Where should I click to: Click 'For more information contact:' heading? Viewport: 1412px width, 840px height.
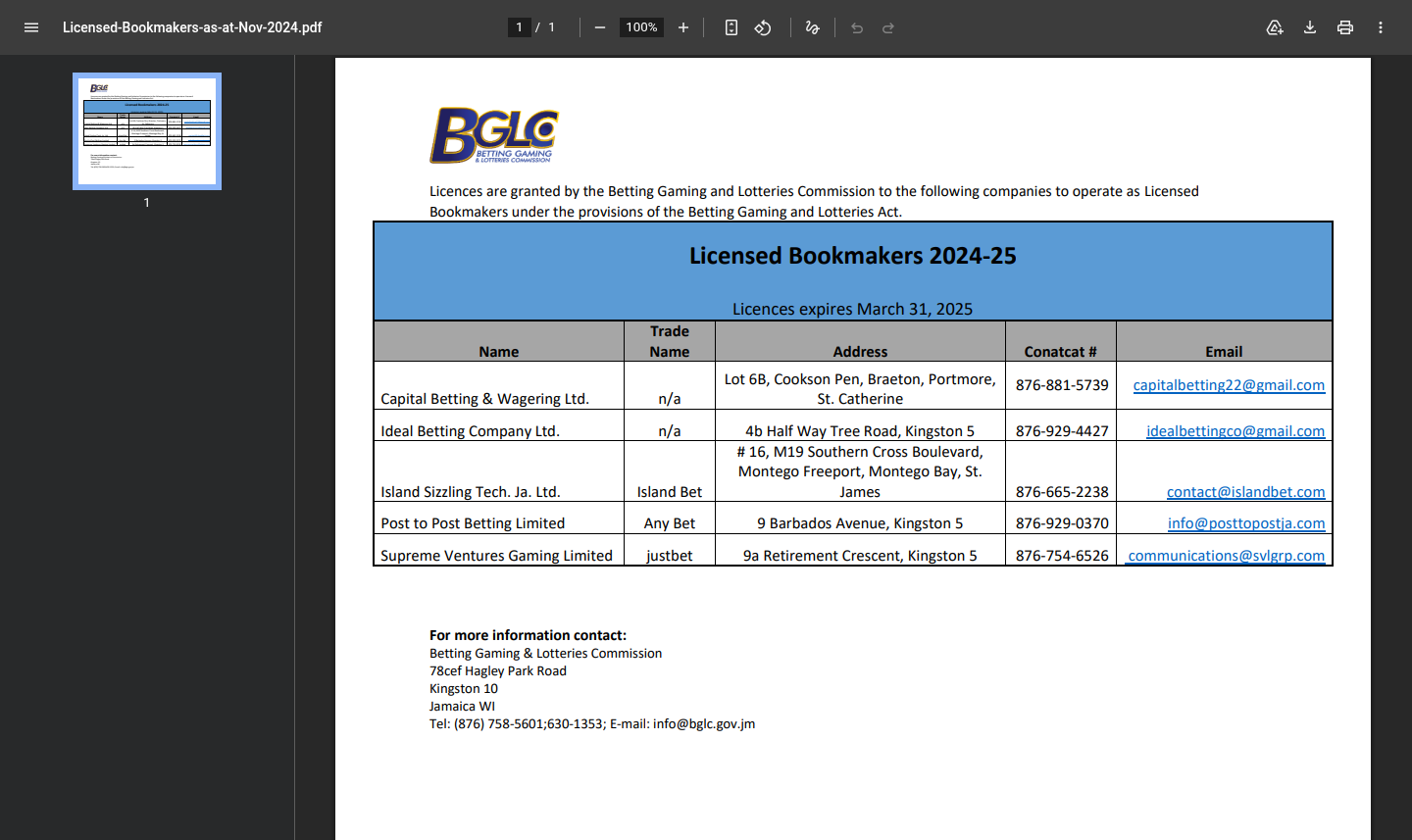pyautogui.click(x=528, y=635)
